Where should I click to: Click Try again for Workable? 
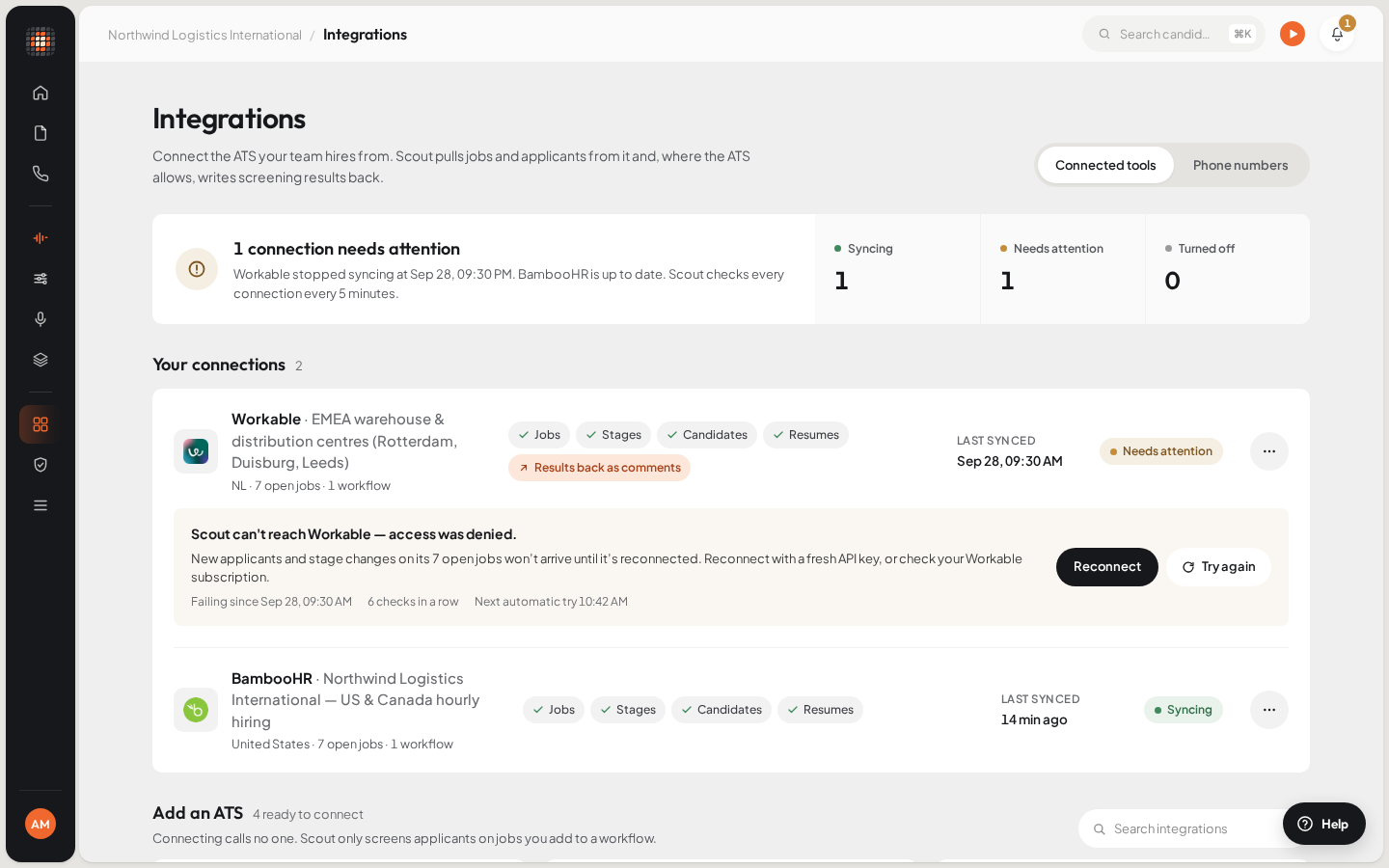(1218, 567)
